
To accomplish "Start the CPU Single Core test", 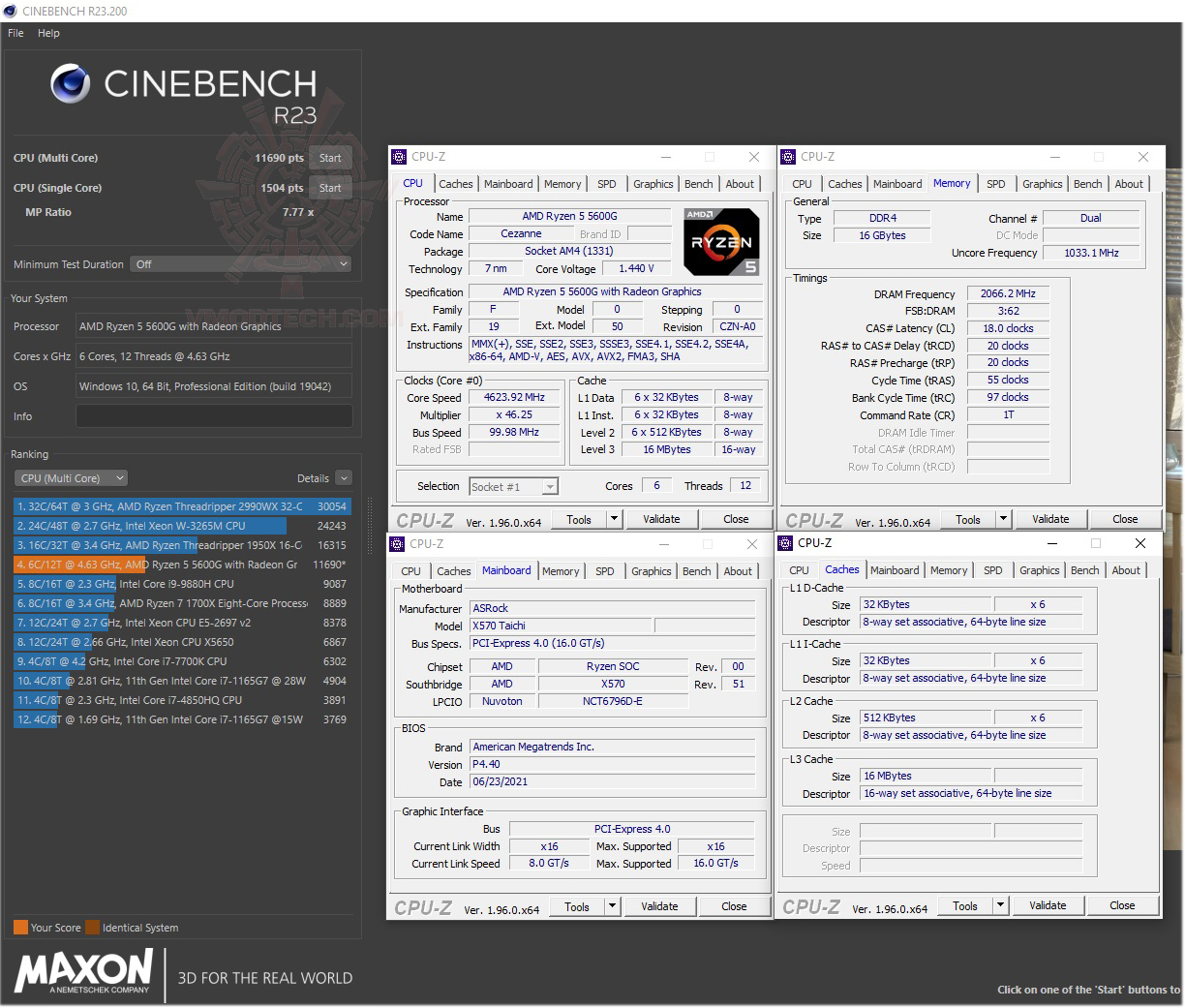I will point(330,188).
